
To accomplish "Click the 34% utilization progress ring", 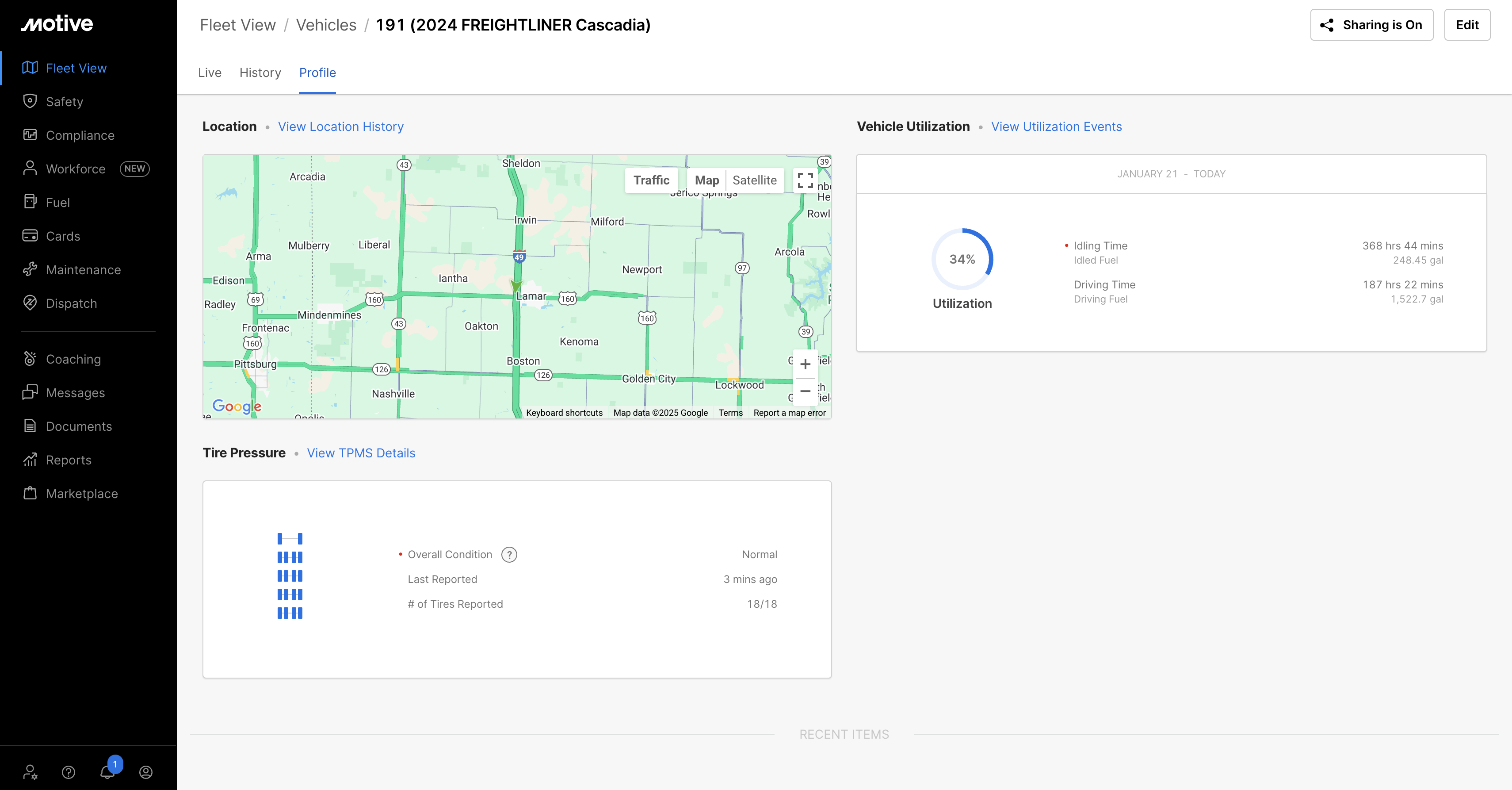I will [x=962, y=259].
